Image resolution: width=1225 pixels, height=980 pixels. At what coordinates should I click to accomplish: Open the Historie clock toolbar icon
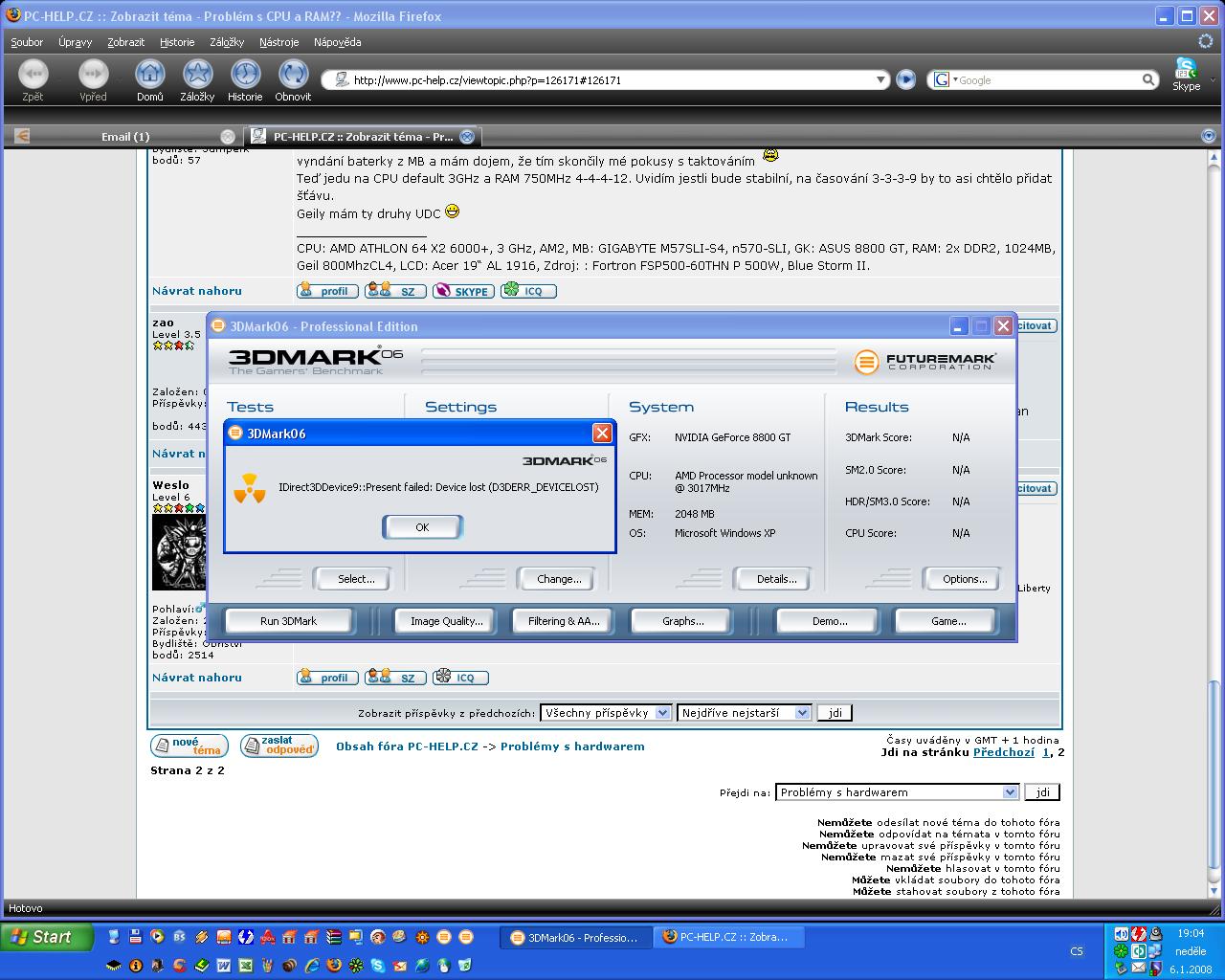pos(245,74)
